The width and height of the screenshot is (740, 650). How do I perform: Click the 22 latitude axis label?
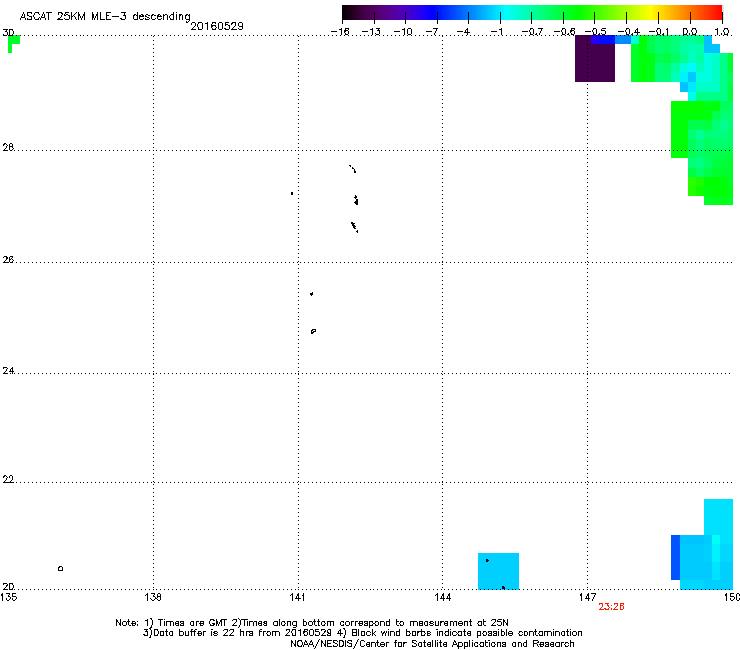(8, 479)
